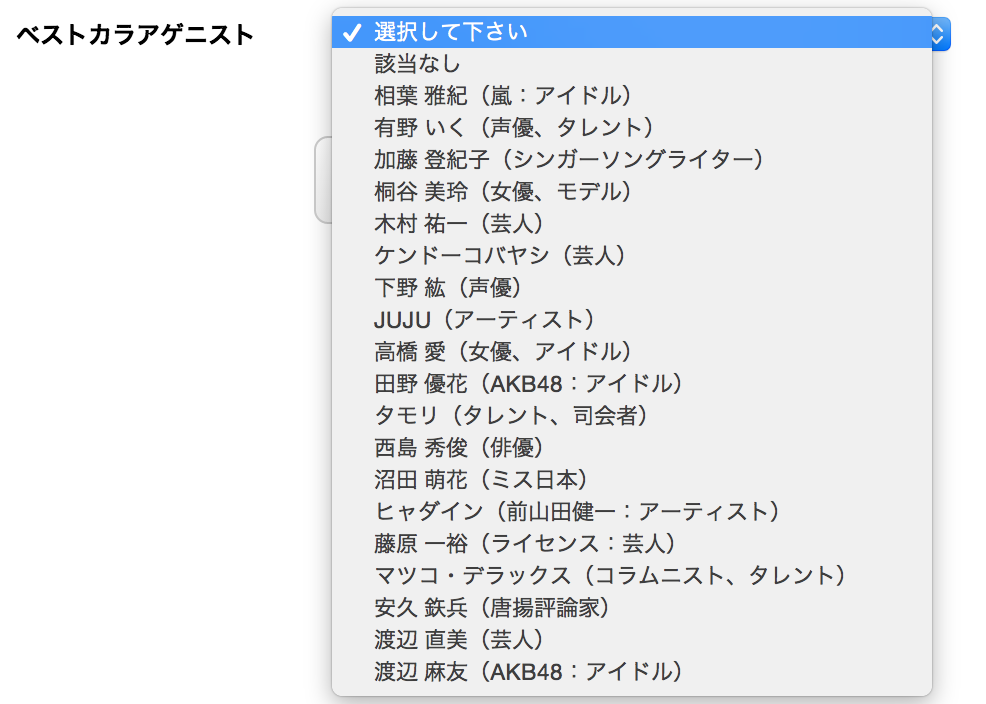Select 田野 優花（AKB48：アイドル）
The width and height of the screenshot is (986, 704).
(631, 384)
